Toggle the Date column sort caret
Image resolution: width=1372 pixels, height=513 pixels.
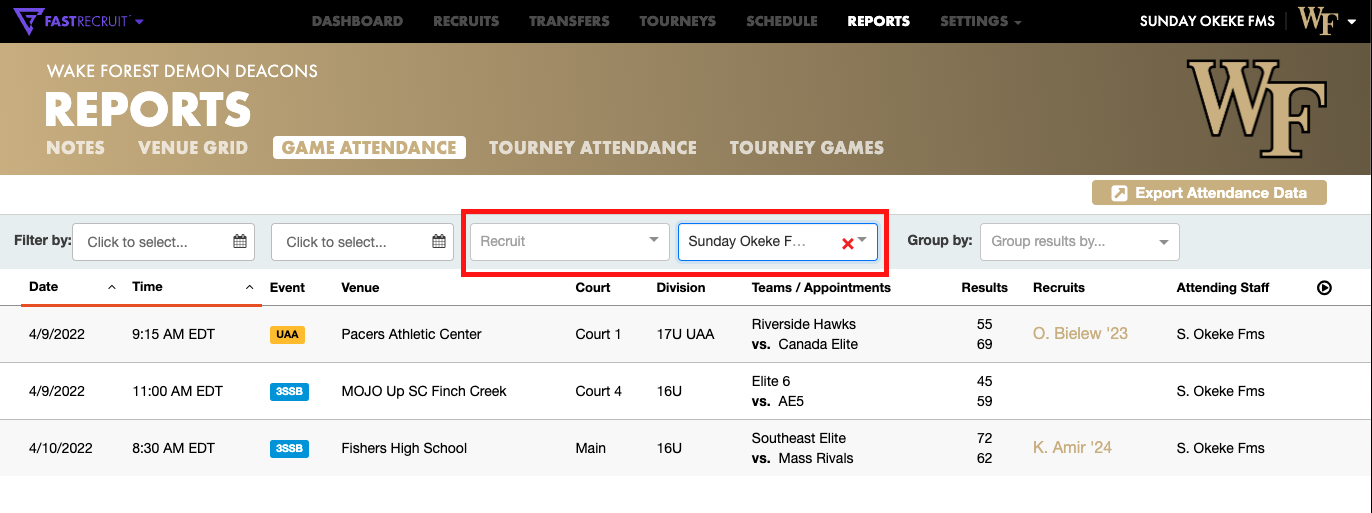tap(112, 288)
